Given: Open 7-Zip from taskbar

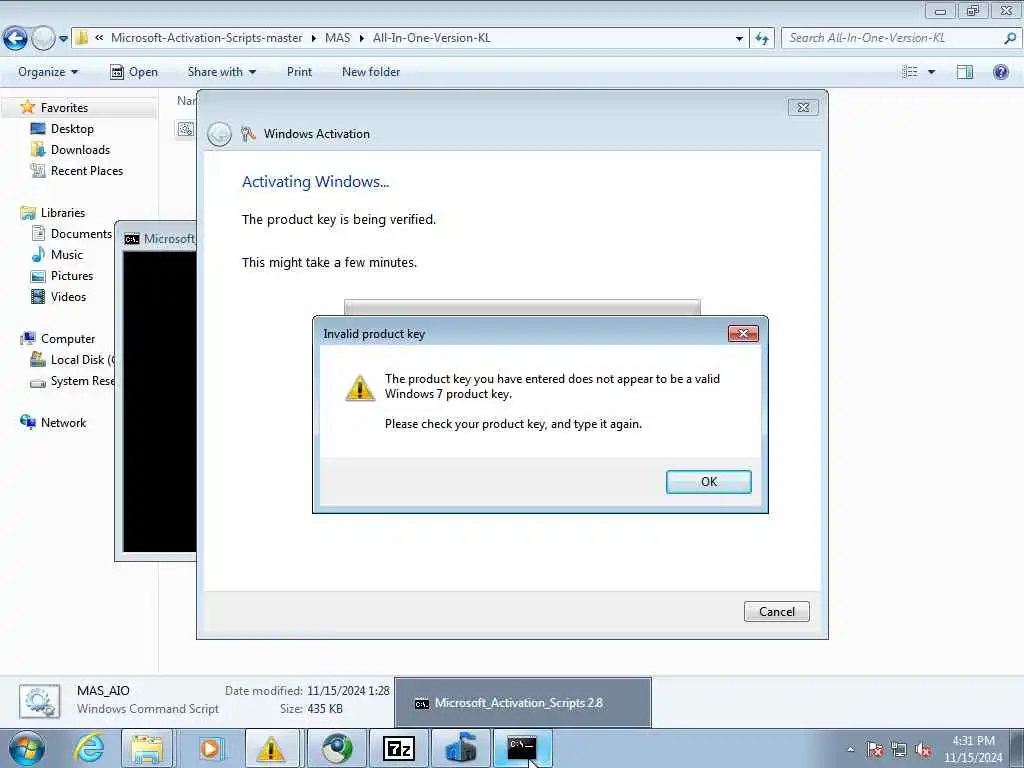Looking at the screenshot, I should coord(398,748).
